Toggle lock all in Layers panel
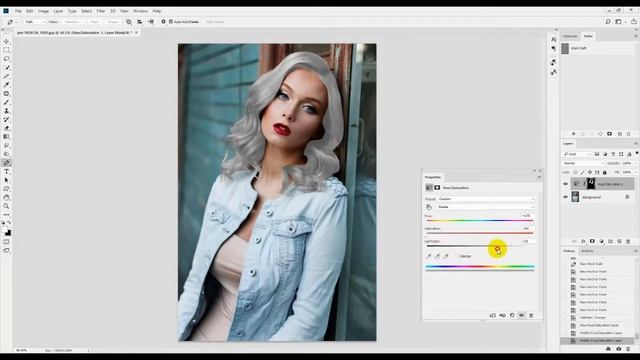 pos(604,173)
